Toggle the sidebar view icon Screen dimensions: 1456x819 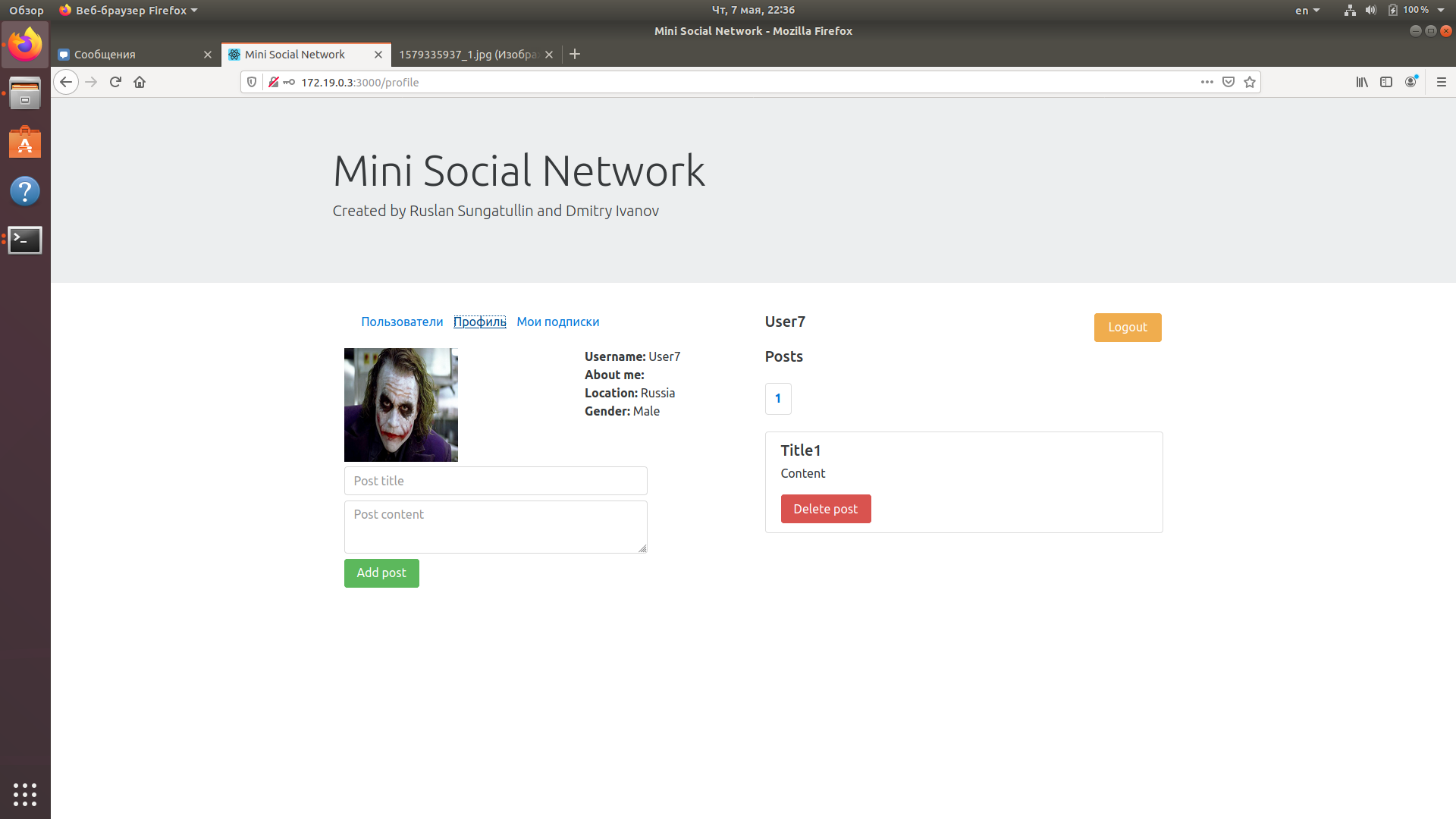[1386, 82]
